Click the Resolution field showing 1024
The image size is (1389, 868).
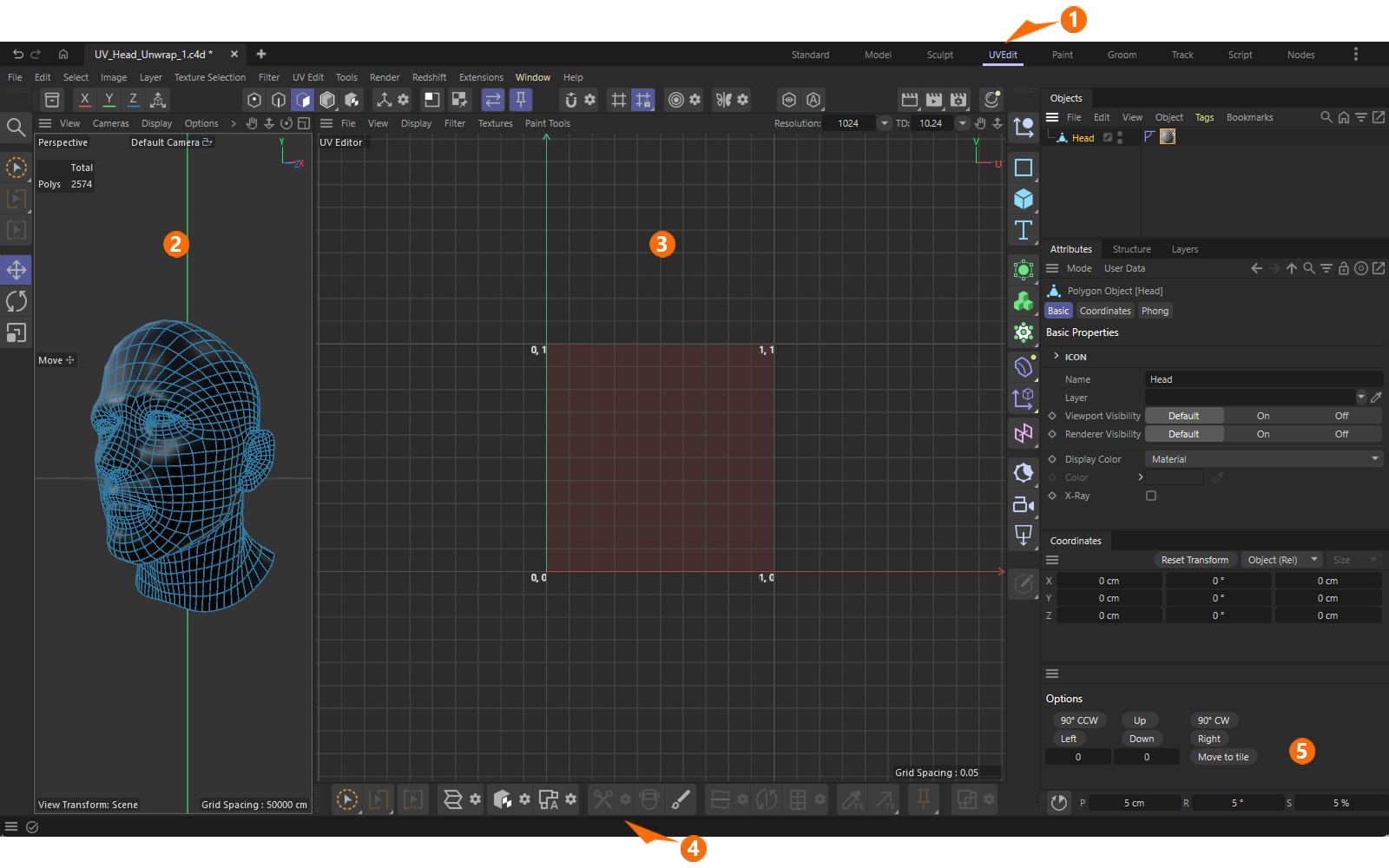point(849,123)
